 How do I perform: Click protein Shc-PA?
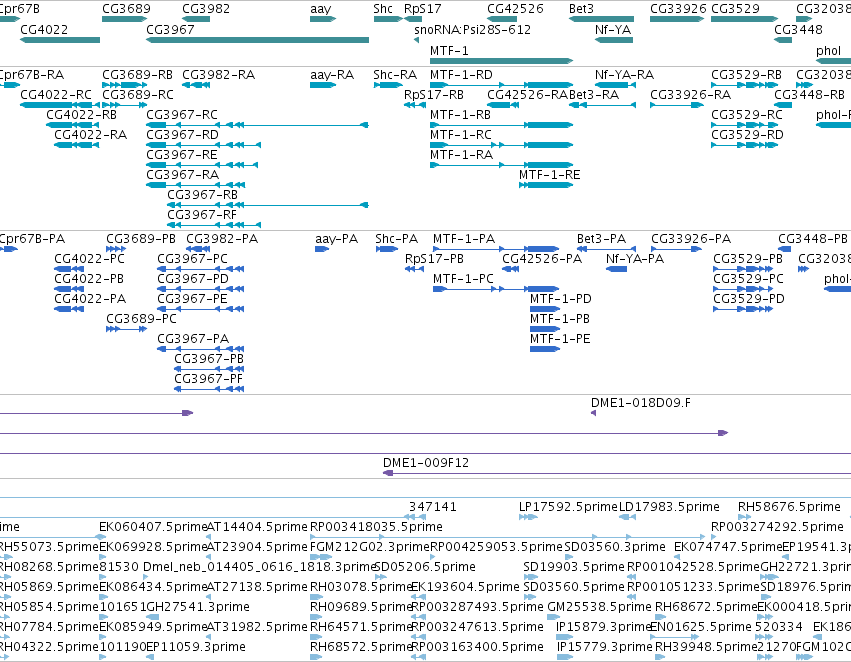click(x=397, y=239)
